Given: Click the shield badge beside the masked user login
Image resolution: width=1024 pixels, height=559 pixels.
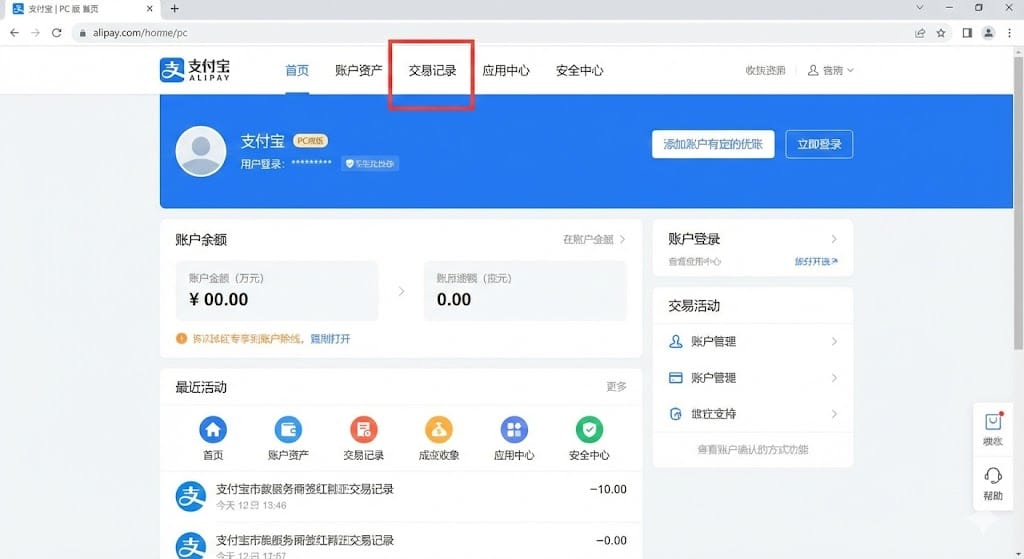Looking at the screenshot, I should pyautogui.click(x=370, y=164).
